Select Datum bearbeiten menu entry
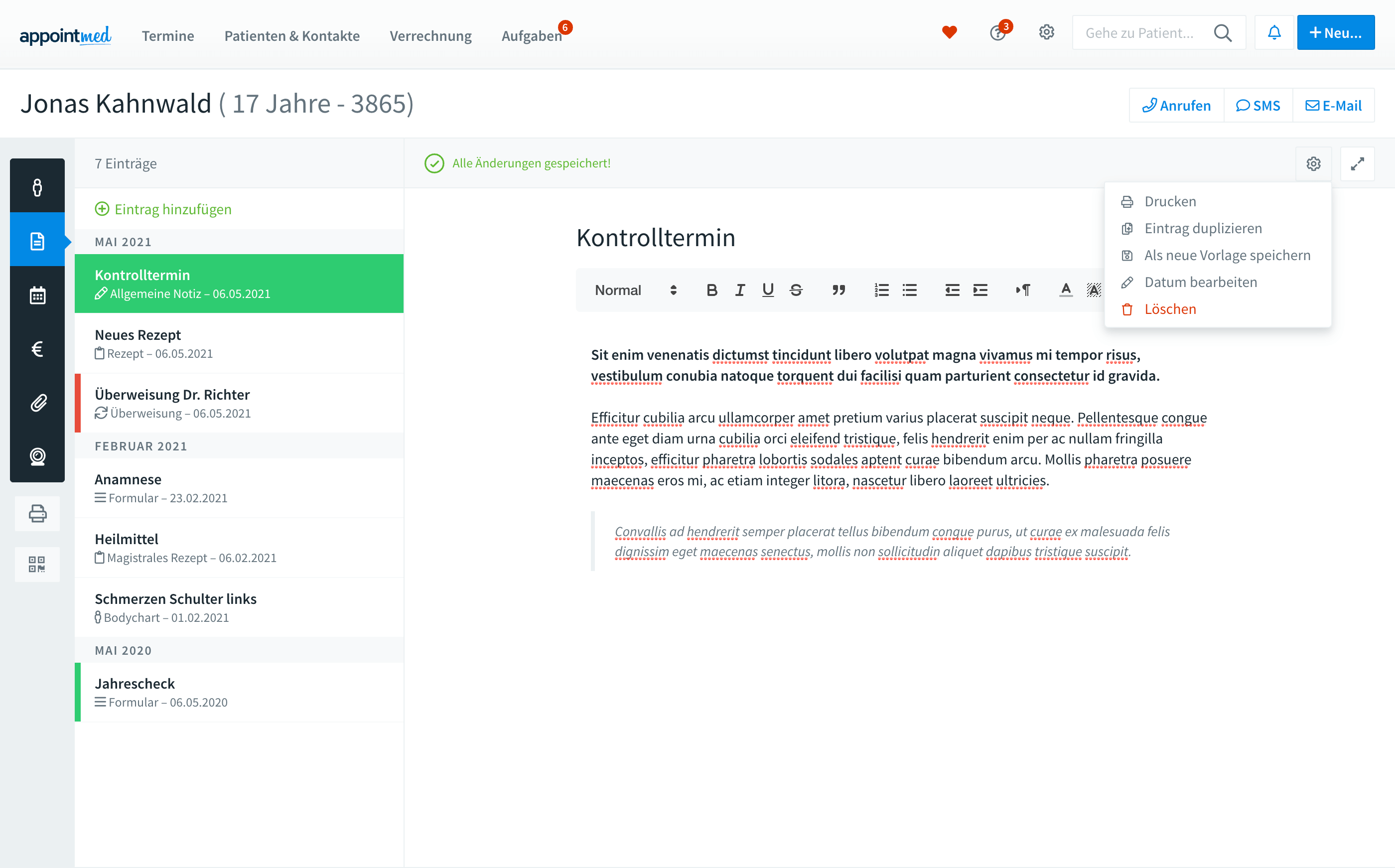Image resolution: width=1395 pixels, height=868 pixels. pyautogui.click(x=1217, y=283)
